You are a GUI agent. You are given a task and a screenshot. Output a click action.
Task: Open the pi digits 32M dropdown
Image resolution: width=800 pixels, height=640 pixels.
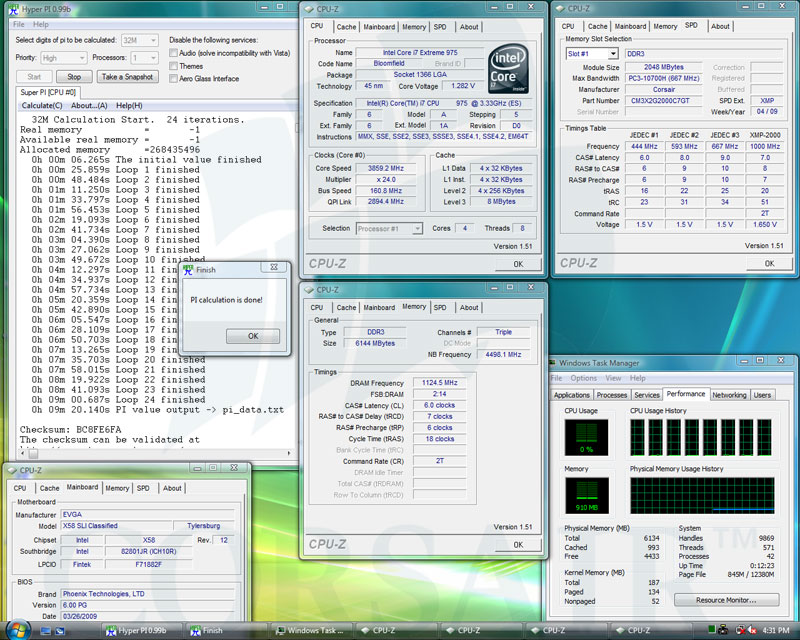pos(138,40)
